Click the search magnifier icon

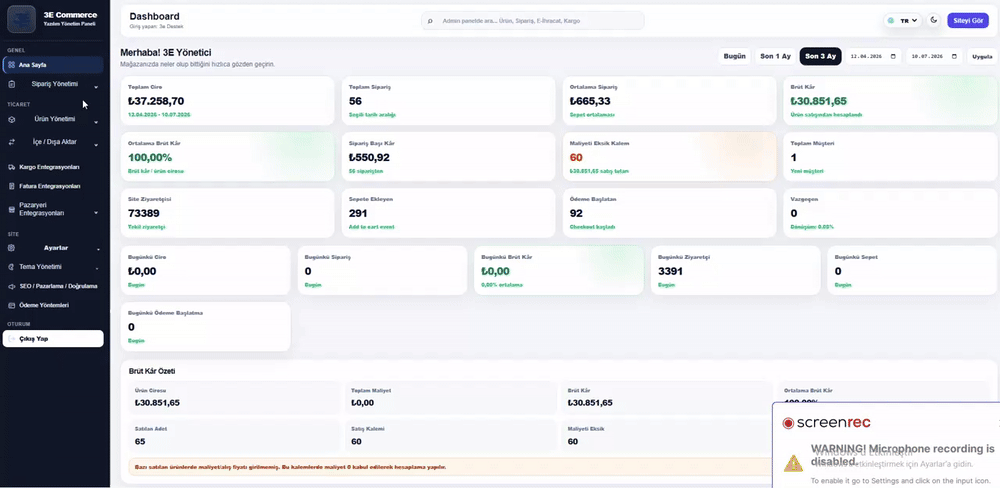430,21
